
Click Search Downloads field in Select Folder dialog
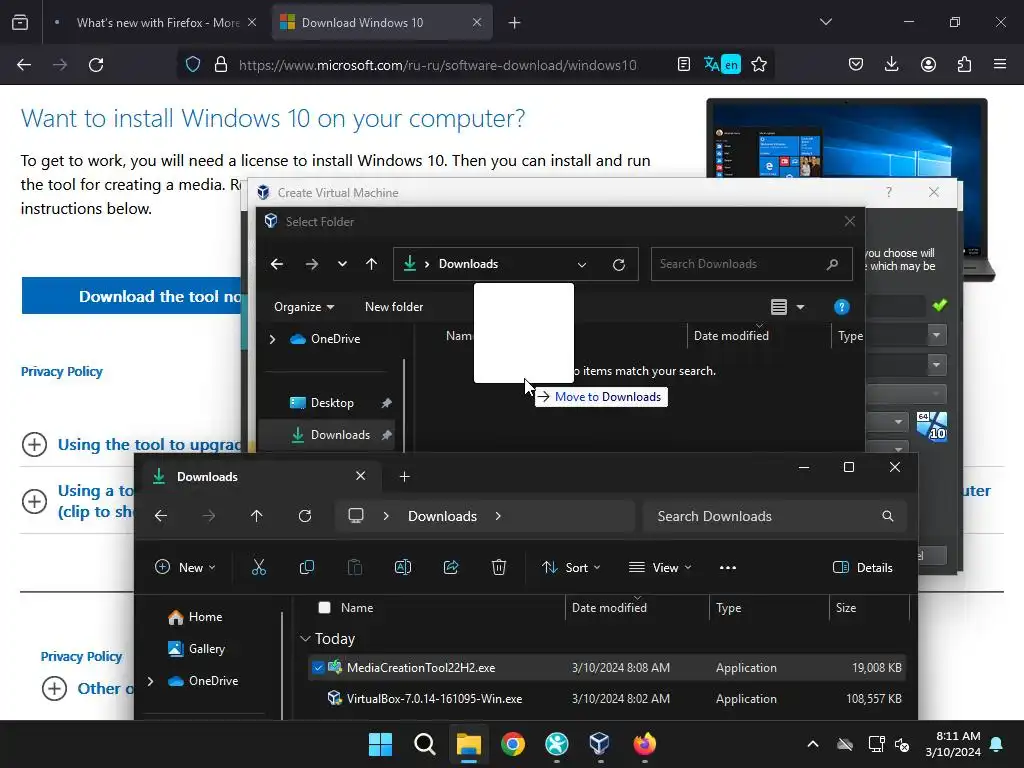(751, 264)
